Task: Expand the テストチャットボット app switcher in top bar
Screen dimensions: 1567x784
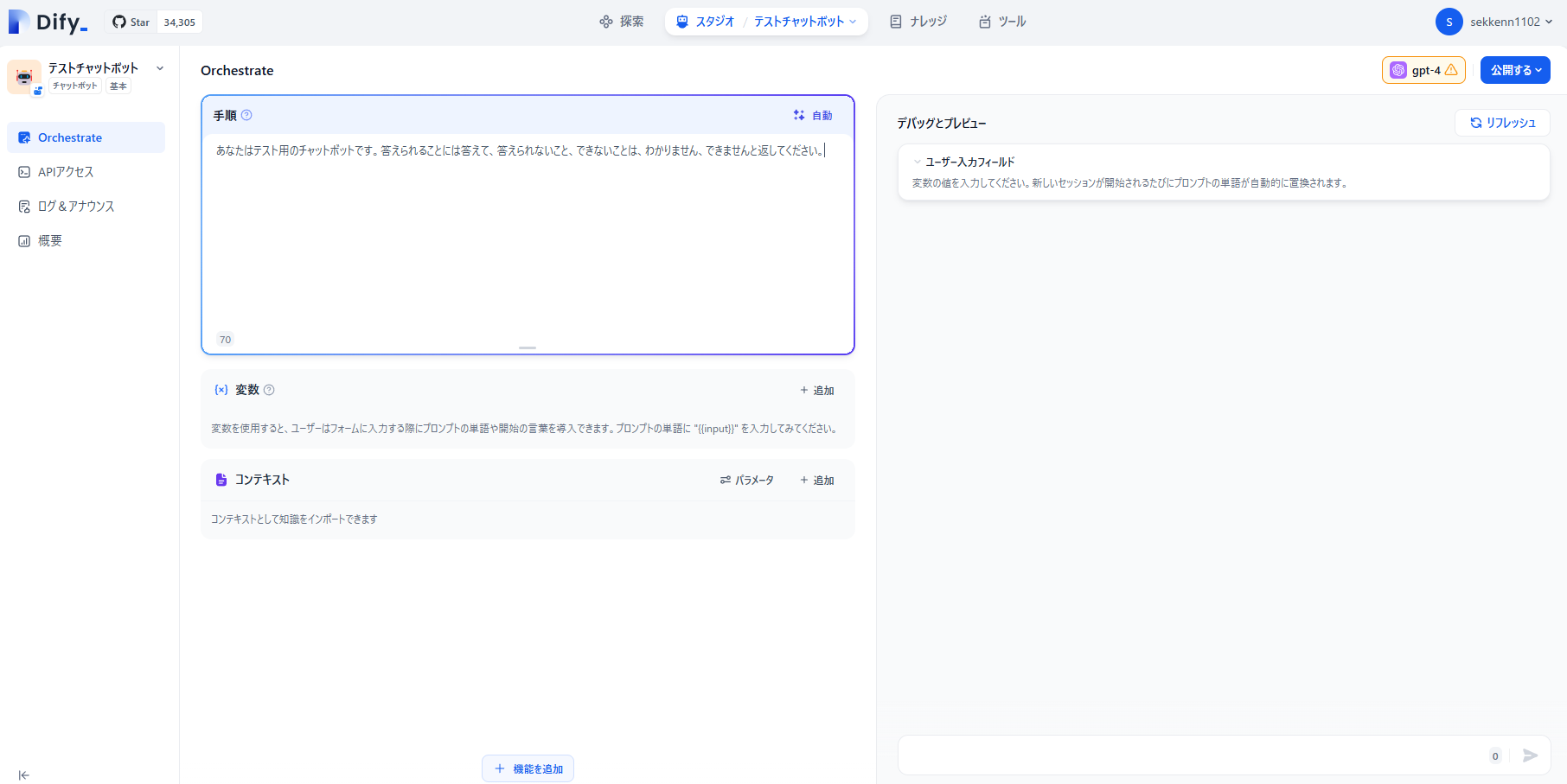Action: [805, 22]
